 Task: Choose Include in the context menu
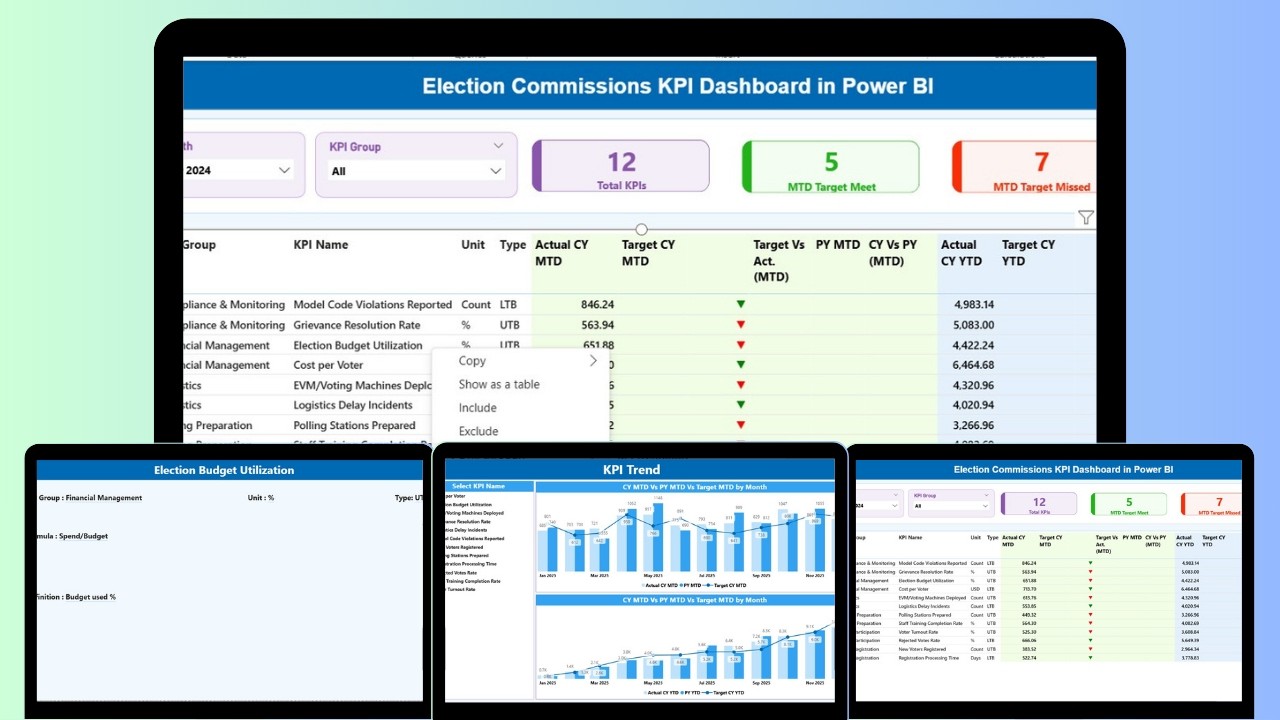pyautogui.click(x=478, y=408)
